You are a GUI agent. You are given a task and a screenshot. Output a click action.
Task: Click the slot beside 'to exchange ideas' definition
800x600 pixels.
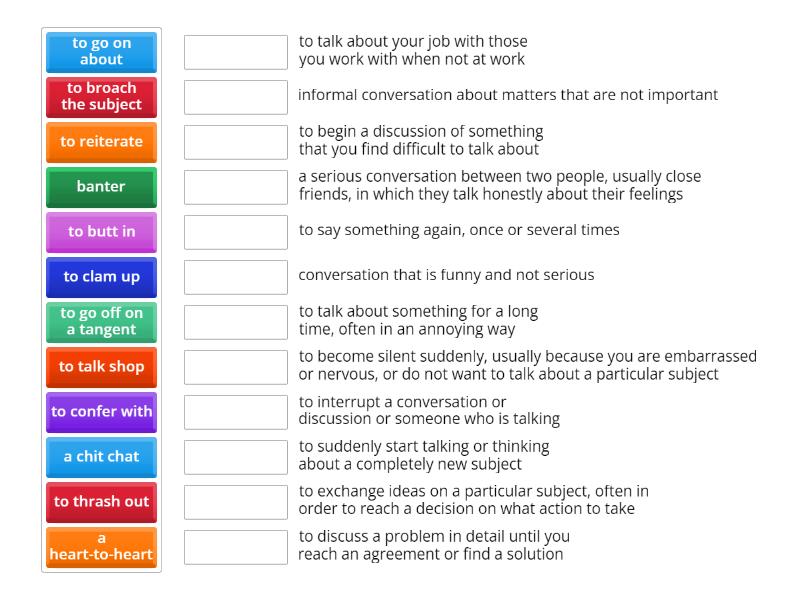click(x=235, y=502)
